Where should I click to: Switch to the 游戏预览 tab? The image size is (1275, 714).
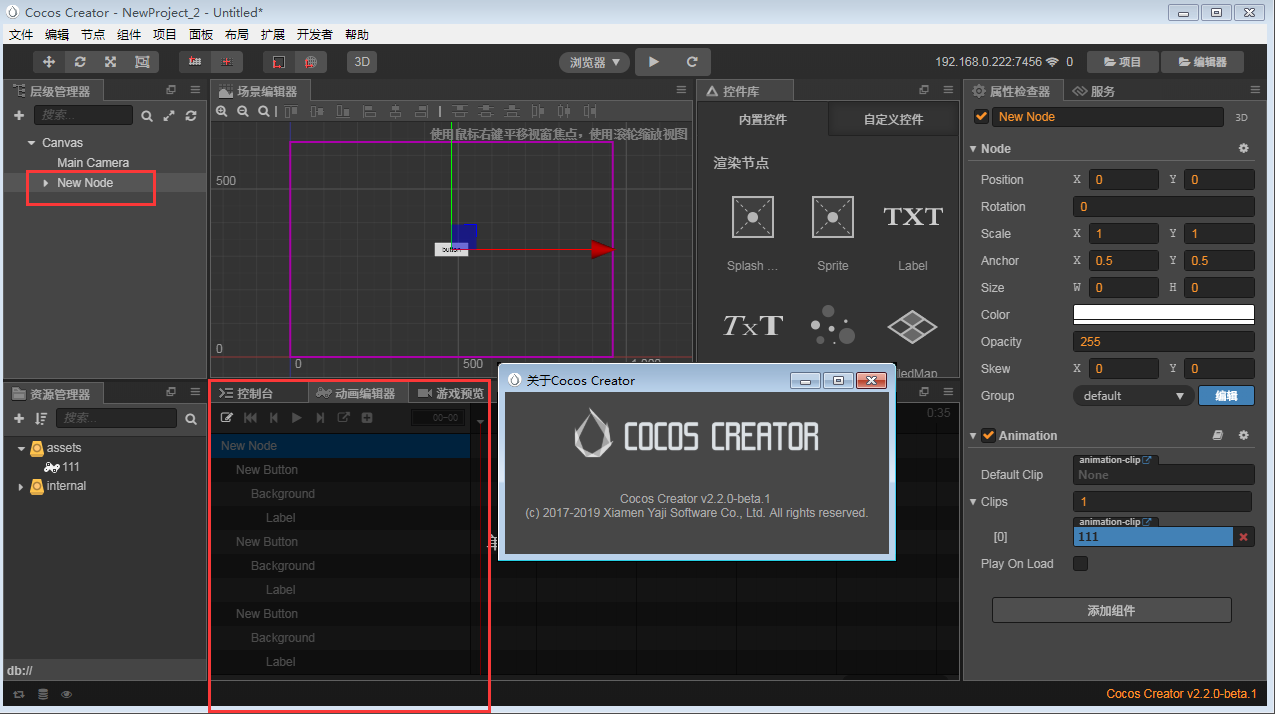(452, 393)
